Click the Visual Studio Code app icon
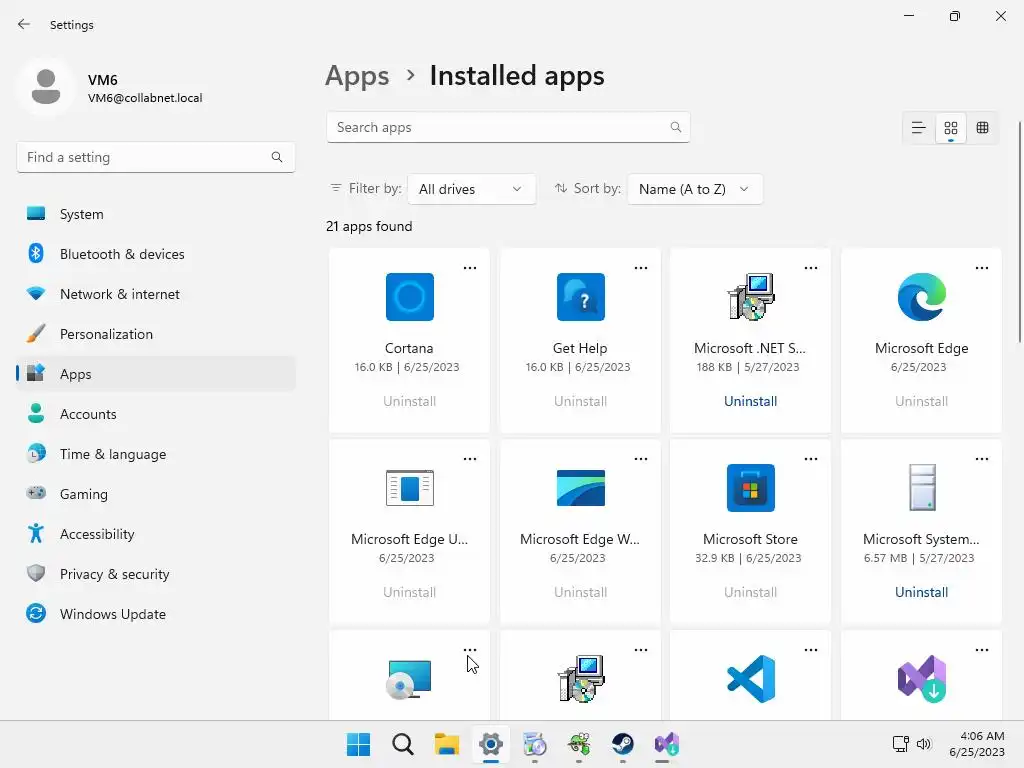1024x768 pixels. (750, 679)
